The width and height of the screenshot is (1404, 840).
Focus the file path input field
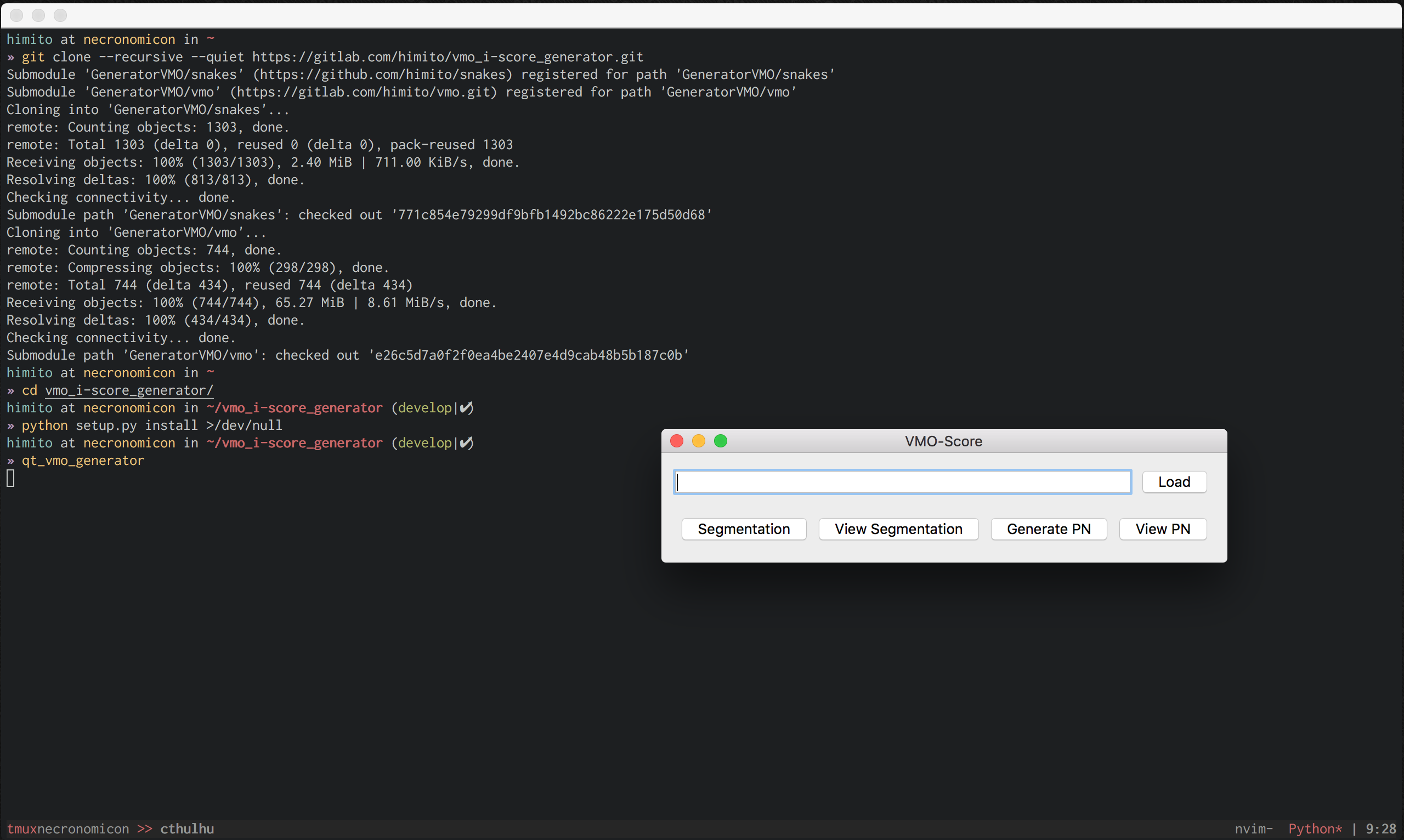(x=902, y=482)
